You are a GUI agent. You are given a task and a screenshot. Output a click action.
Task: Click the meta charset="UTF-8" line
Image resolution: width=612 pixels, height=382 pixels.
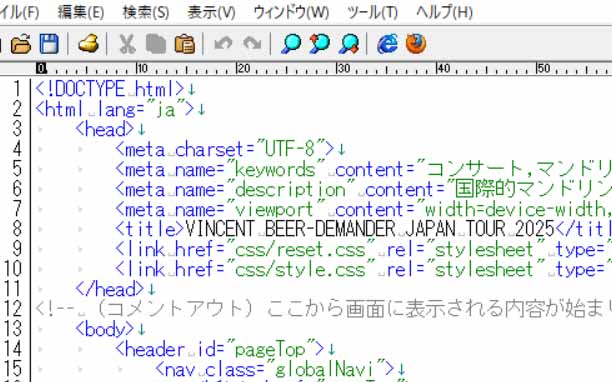coord(225,149)
